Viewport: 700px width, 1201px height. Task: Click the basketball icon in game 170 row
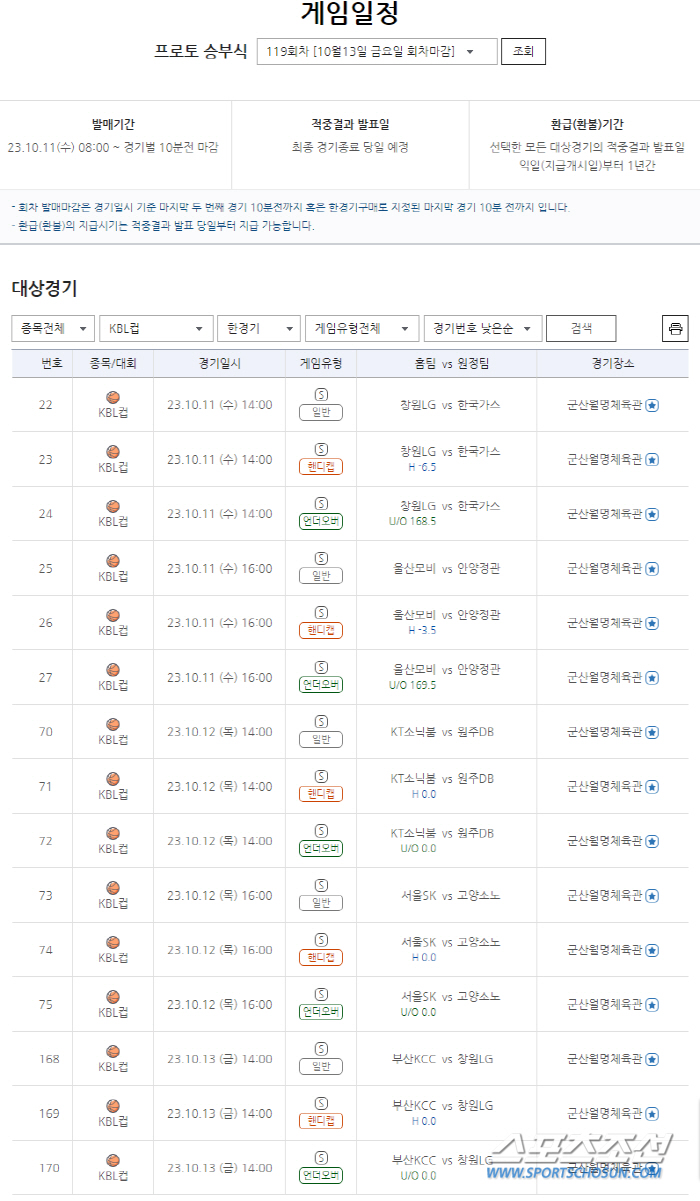[113, 1160]
